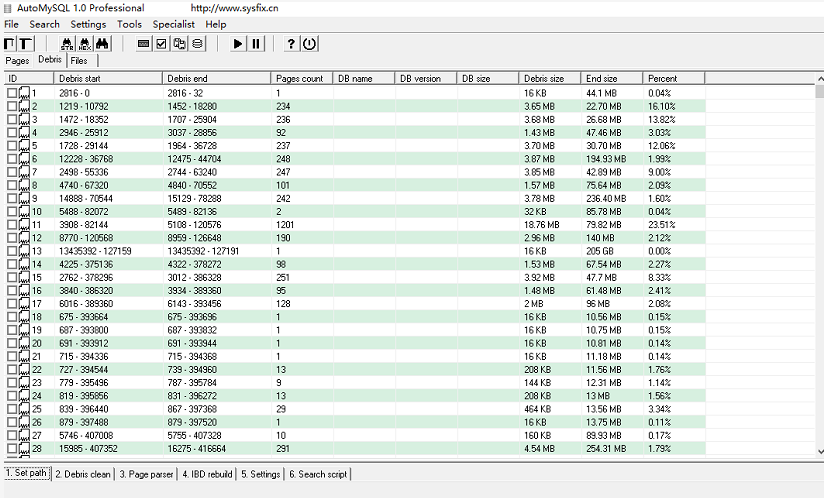Sort by the Percent column header
824x498 pixels.
coord(674,78)
